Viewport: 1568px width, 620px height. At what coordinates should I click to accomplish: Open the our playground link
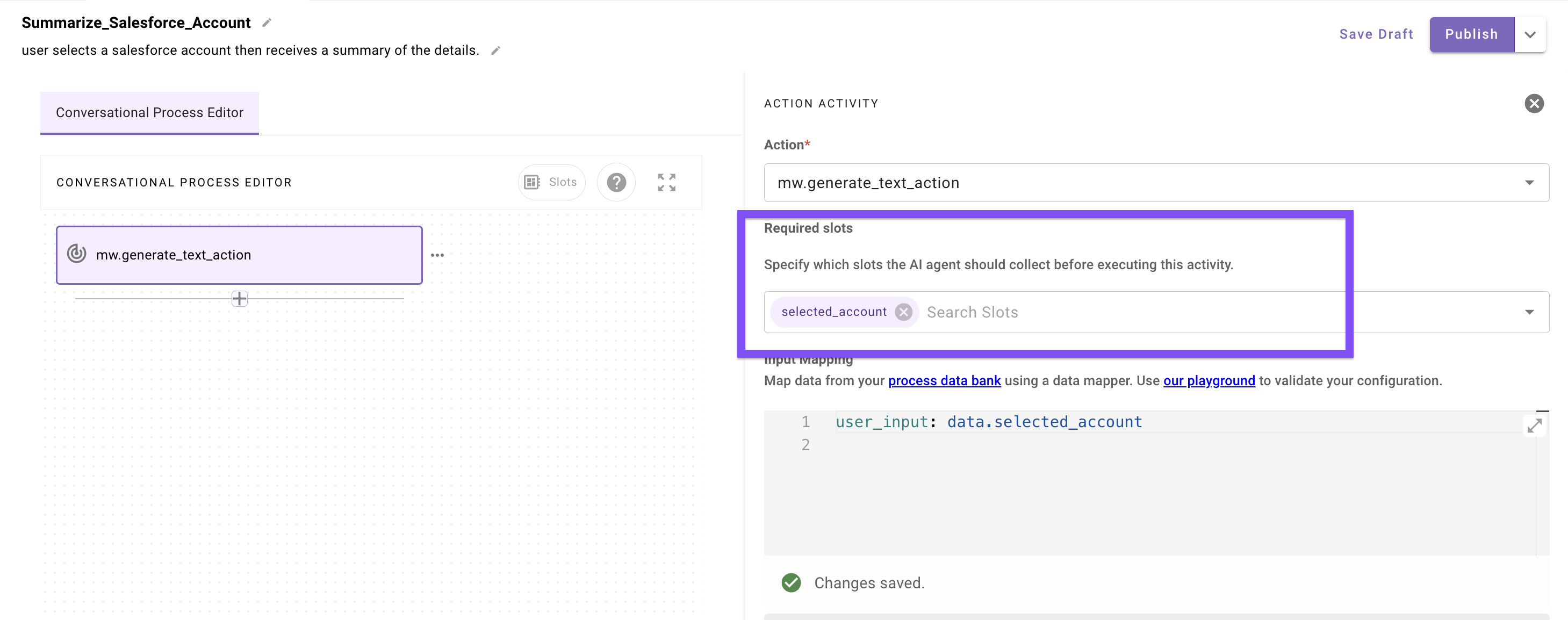[1209, 380]
